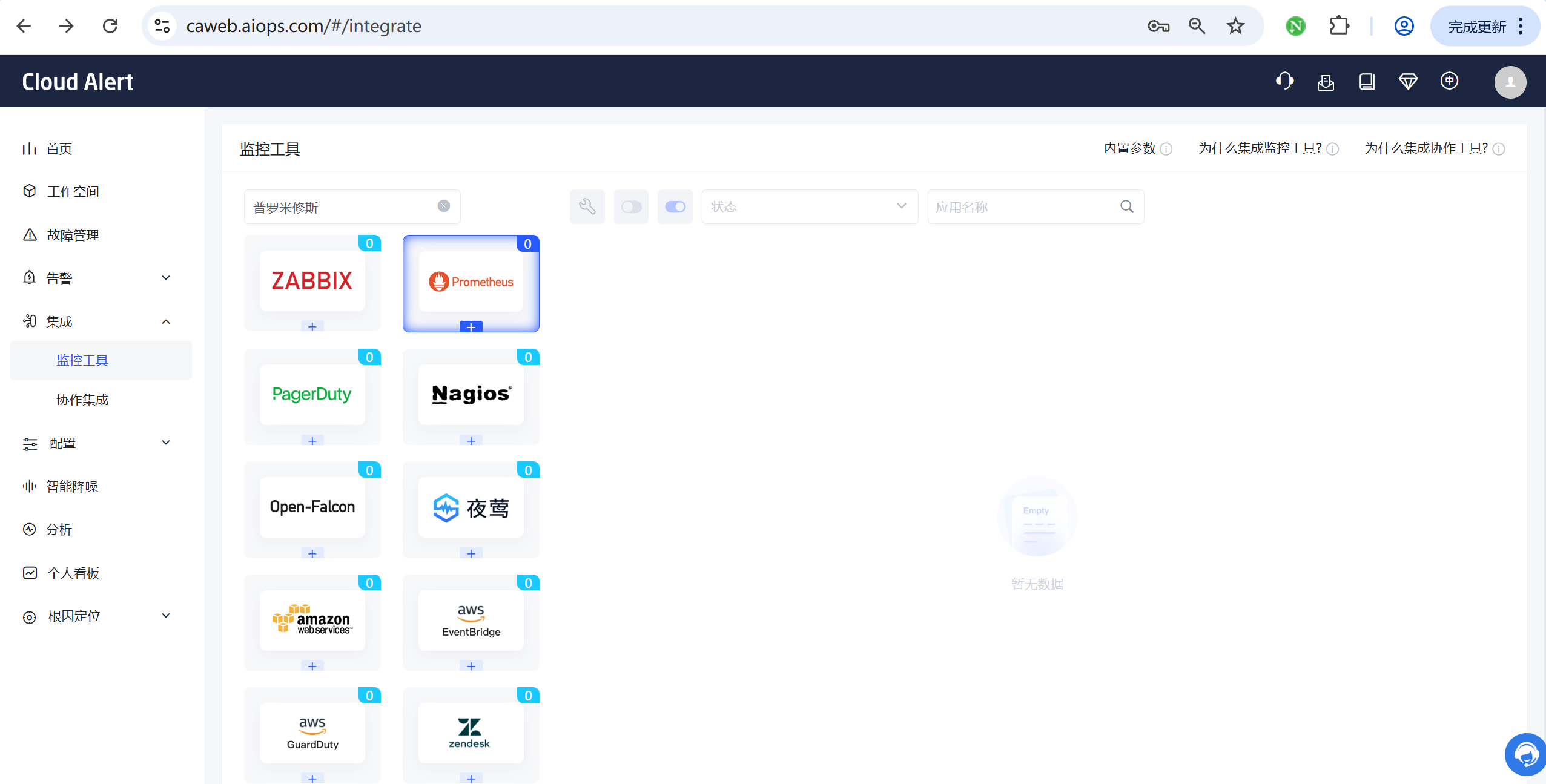Screen dimensions: 1546x784
Task: Open the browser password key icon
Action: pyautogui.click(x=1158, y=26)
